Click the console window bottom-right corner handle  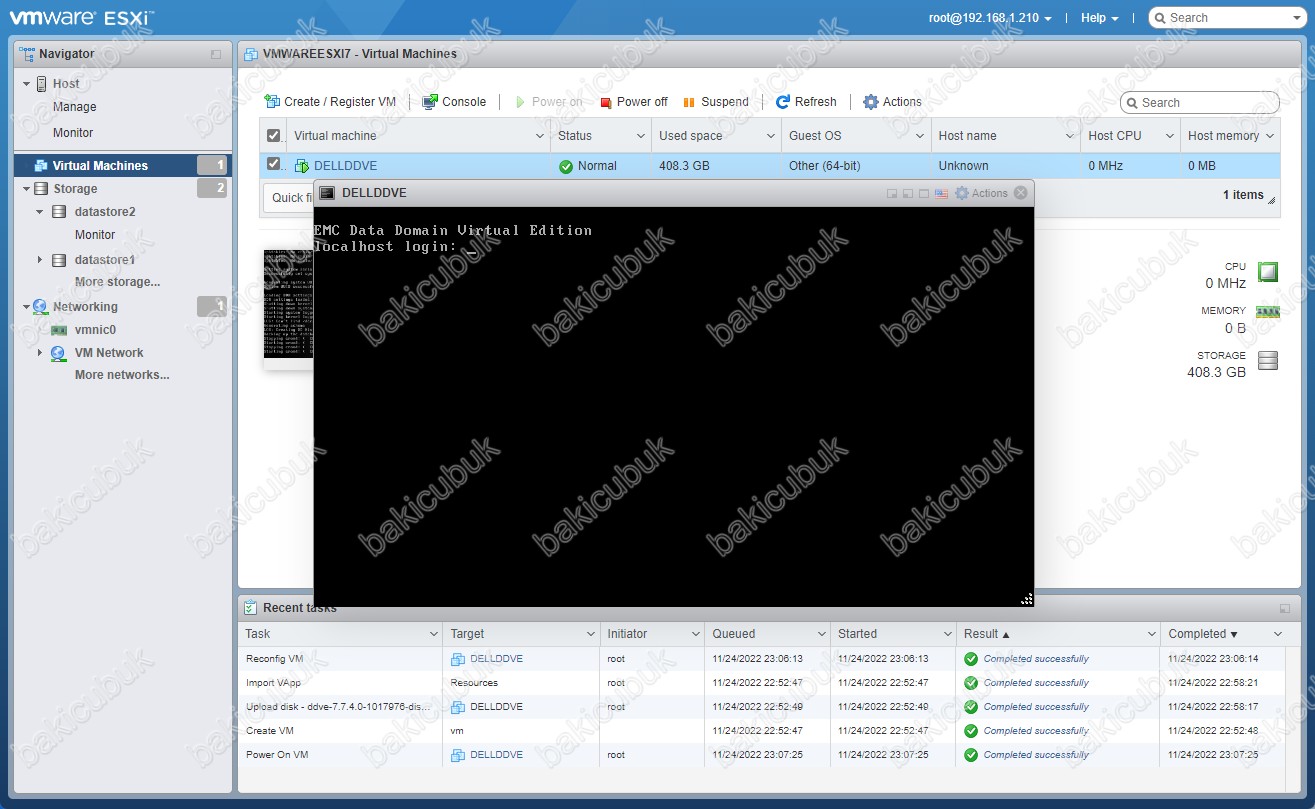click(x=1027, y=599)
